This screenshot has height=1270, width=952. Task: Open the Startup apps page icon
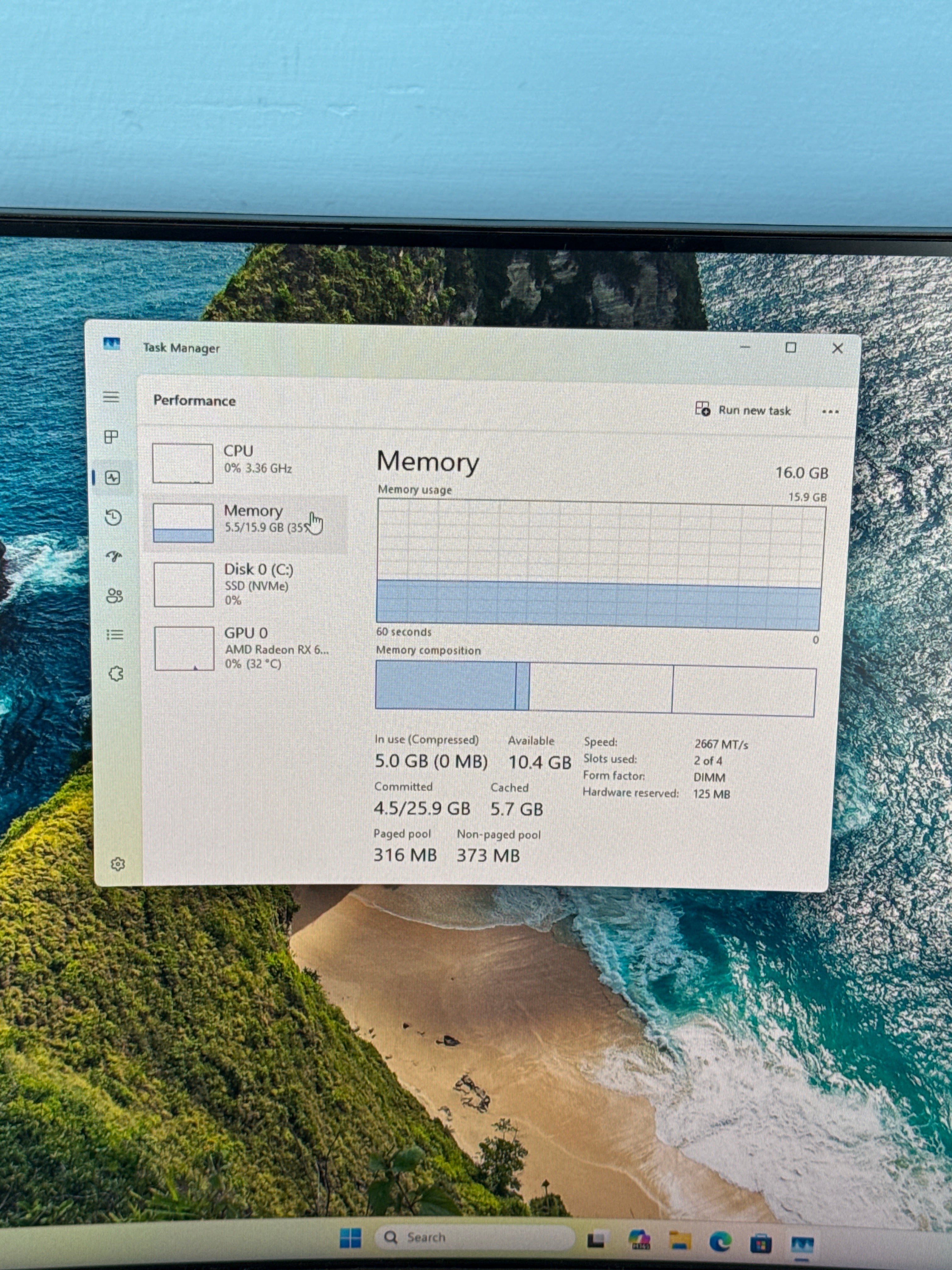pyautogui.click(x=114, y=556)
